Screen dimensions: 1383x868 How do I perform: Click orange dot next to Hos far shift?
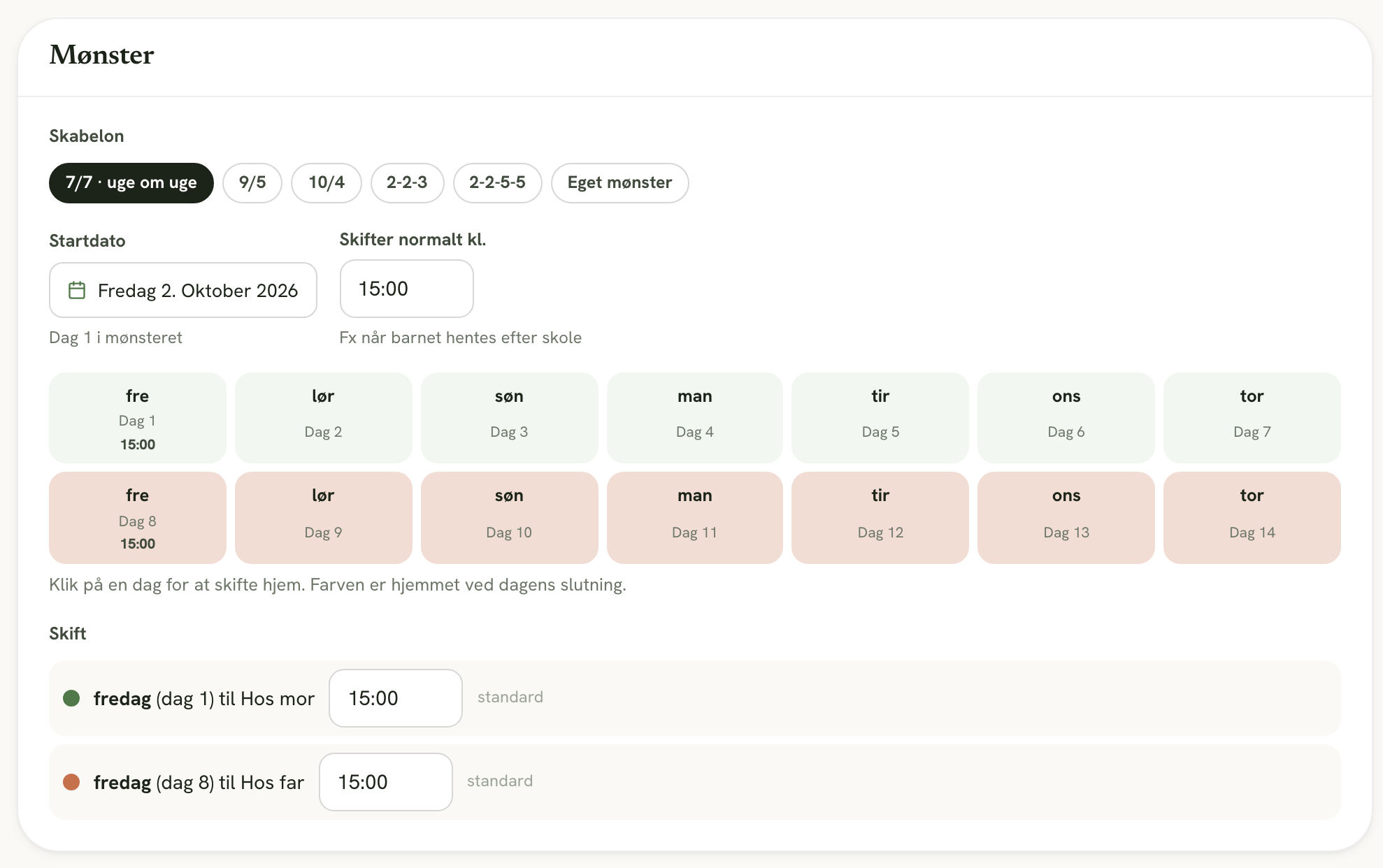71,782
